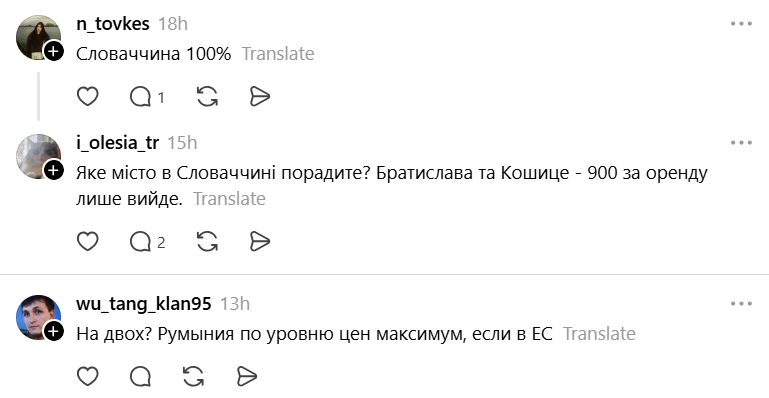Open more options for n_tovkes's comment

click(x=741, y=24)
